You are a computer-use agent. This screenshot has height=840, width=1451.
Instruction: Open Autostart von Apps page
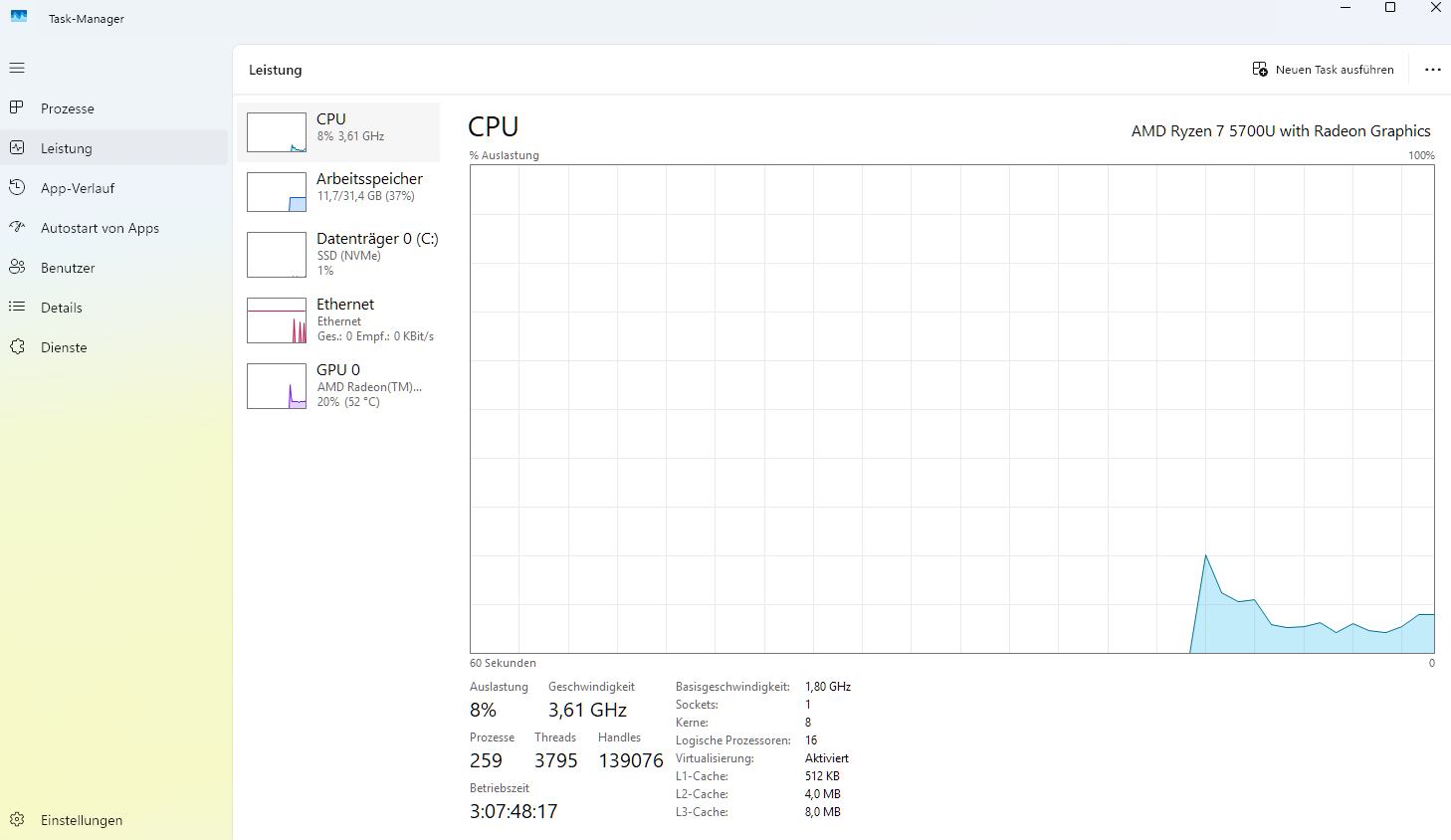tap(114, 228)
